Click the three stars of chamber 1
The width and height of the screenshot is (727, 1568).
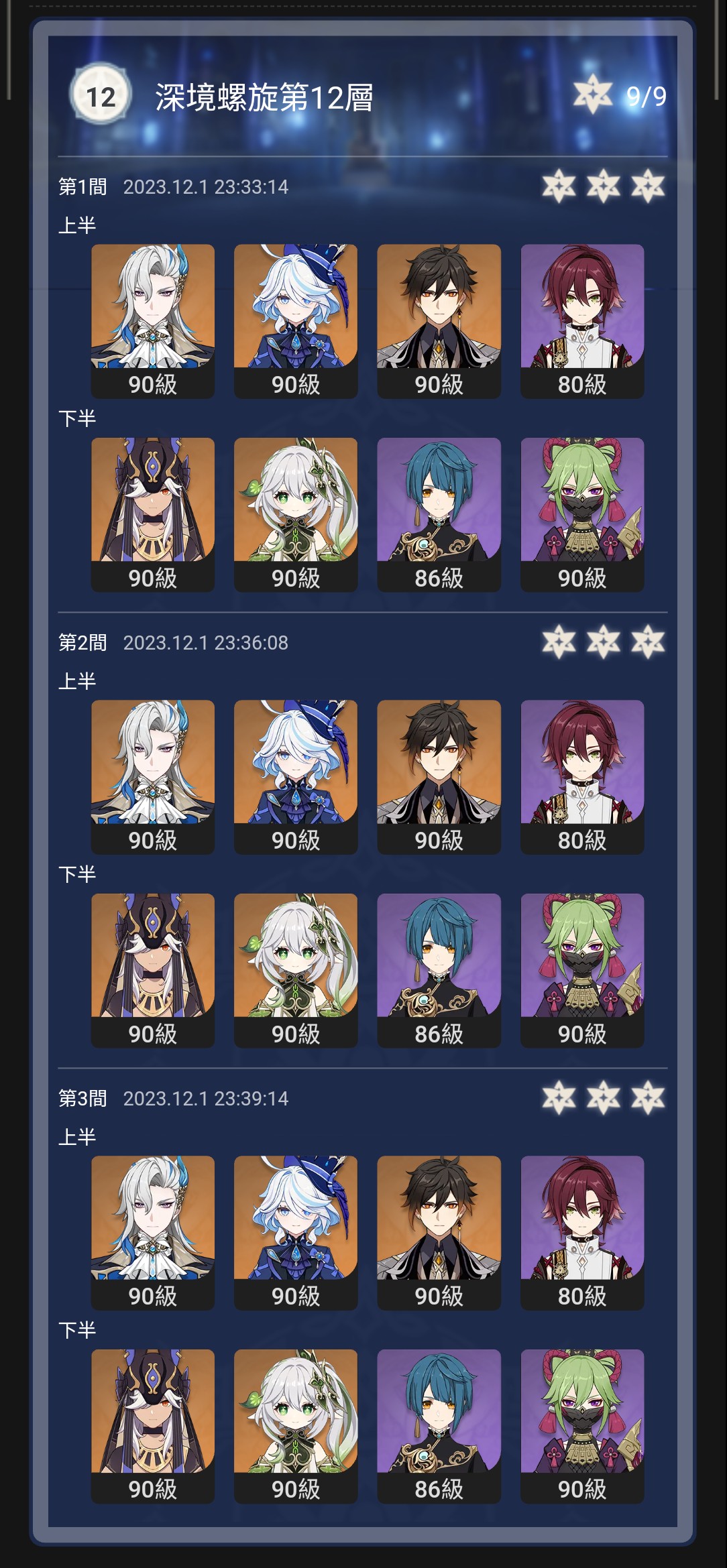click(x=604, y=186)
